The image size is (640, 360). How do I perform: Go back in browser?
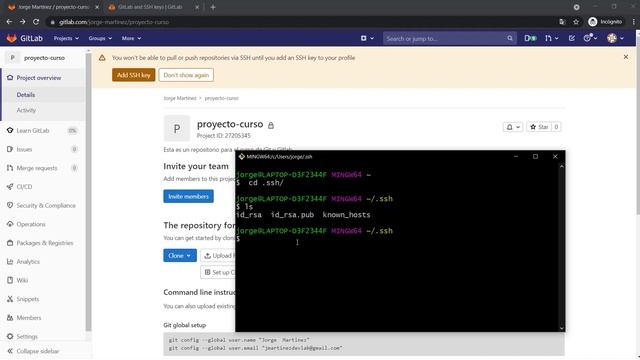9,22
